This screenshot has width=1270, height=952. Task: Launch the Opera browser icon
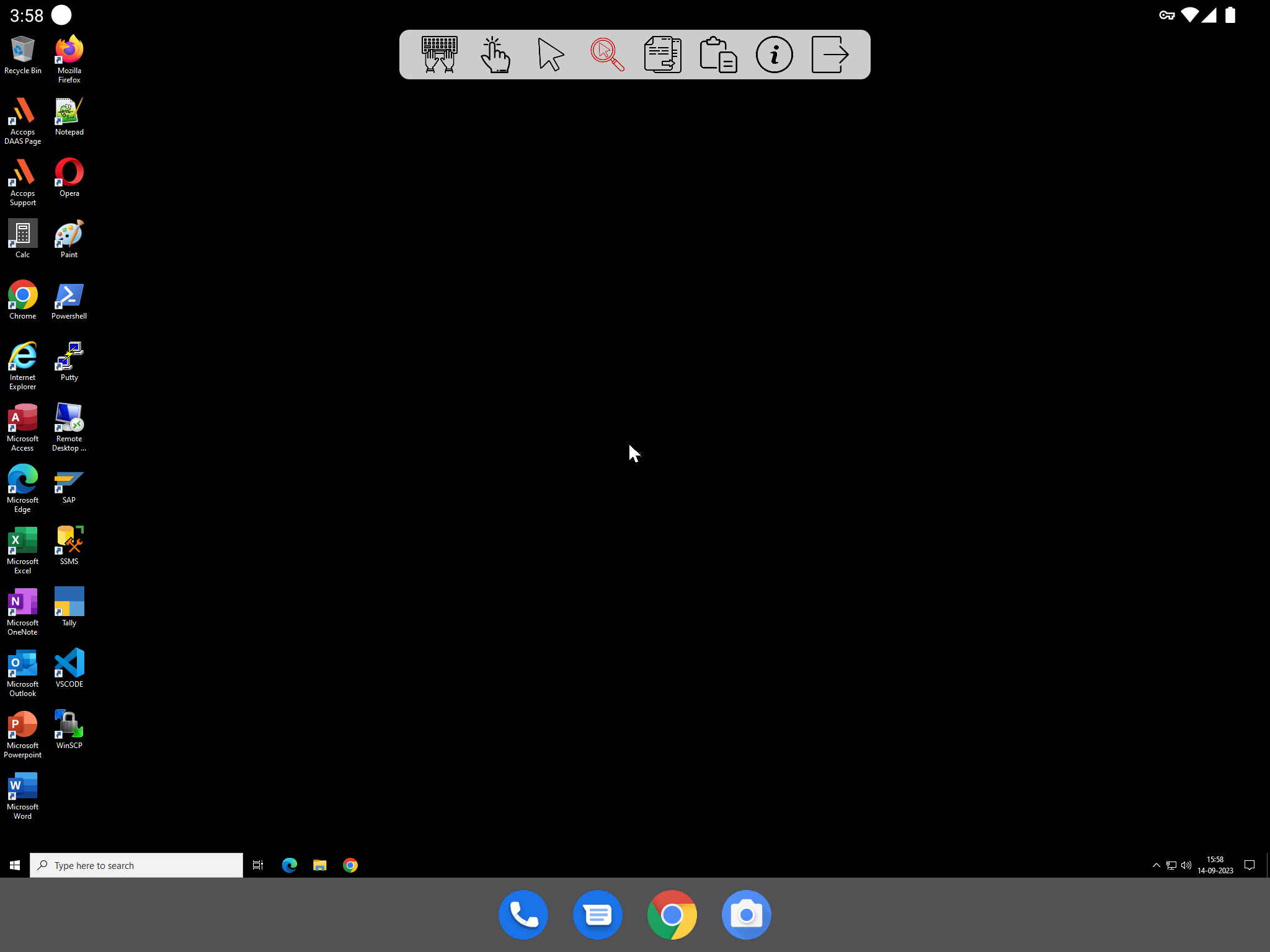(x=69, y=178)
